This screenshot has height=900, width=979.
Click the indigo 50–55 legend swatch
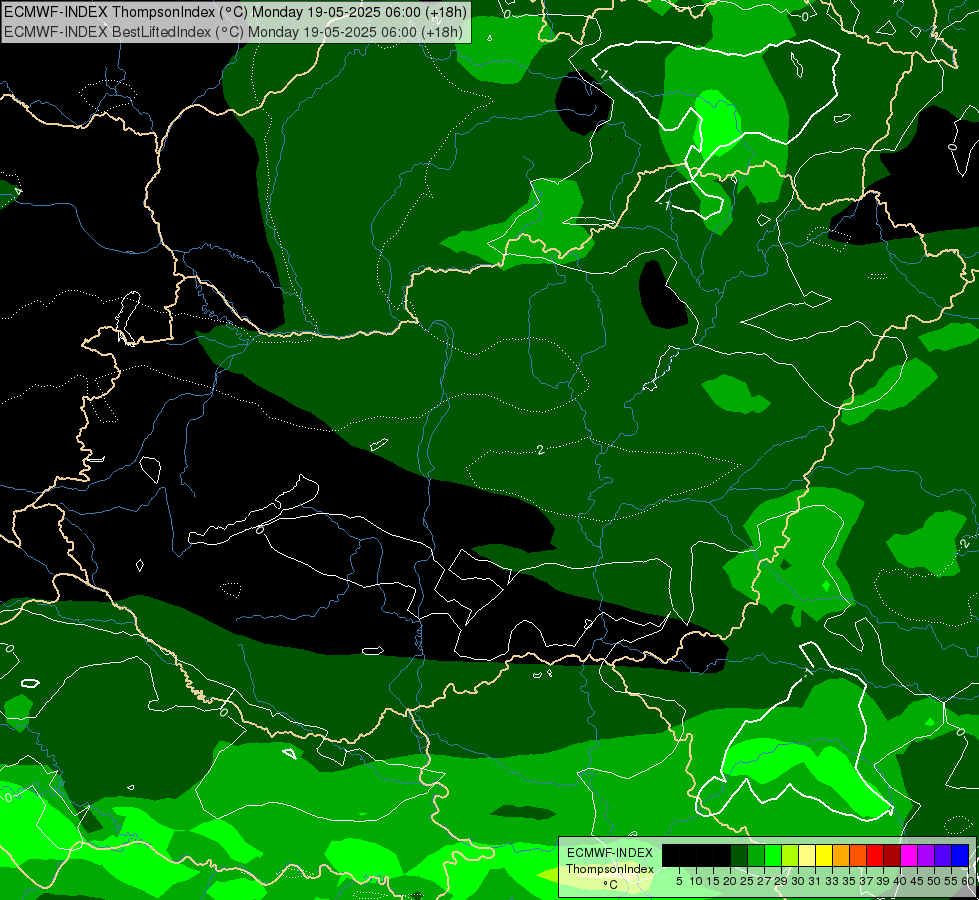(x=943, y=856)
